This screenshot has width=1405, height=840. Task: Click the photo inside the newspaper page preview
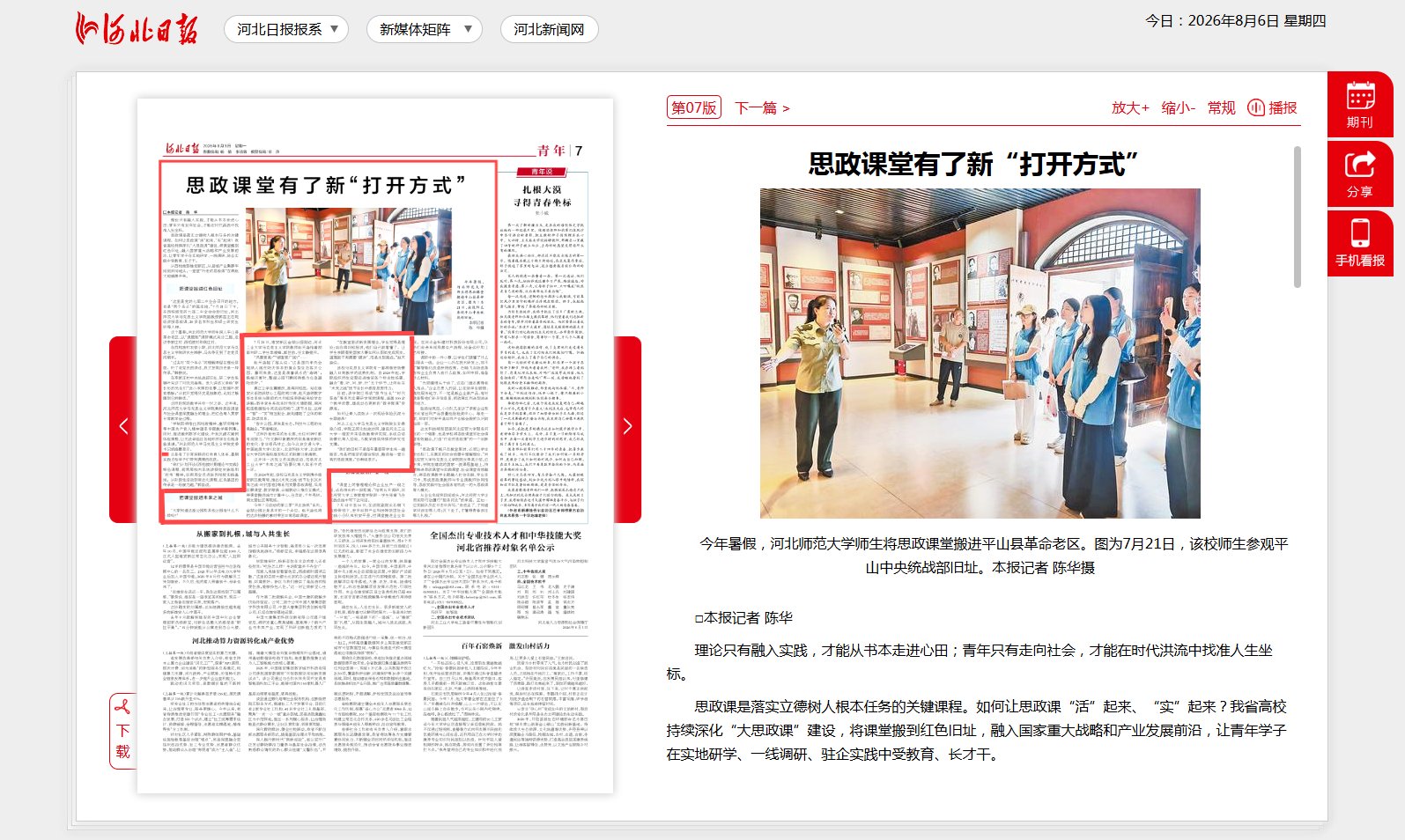tap(349, 270)
